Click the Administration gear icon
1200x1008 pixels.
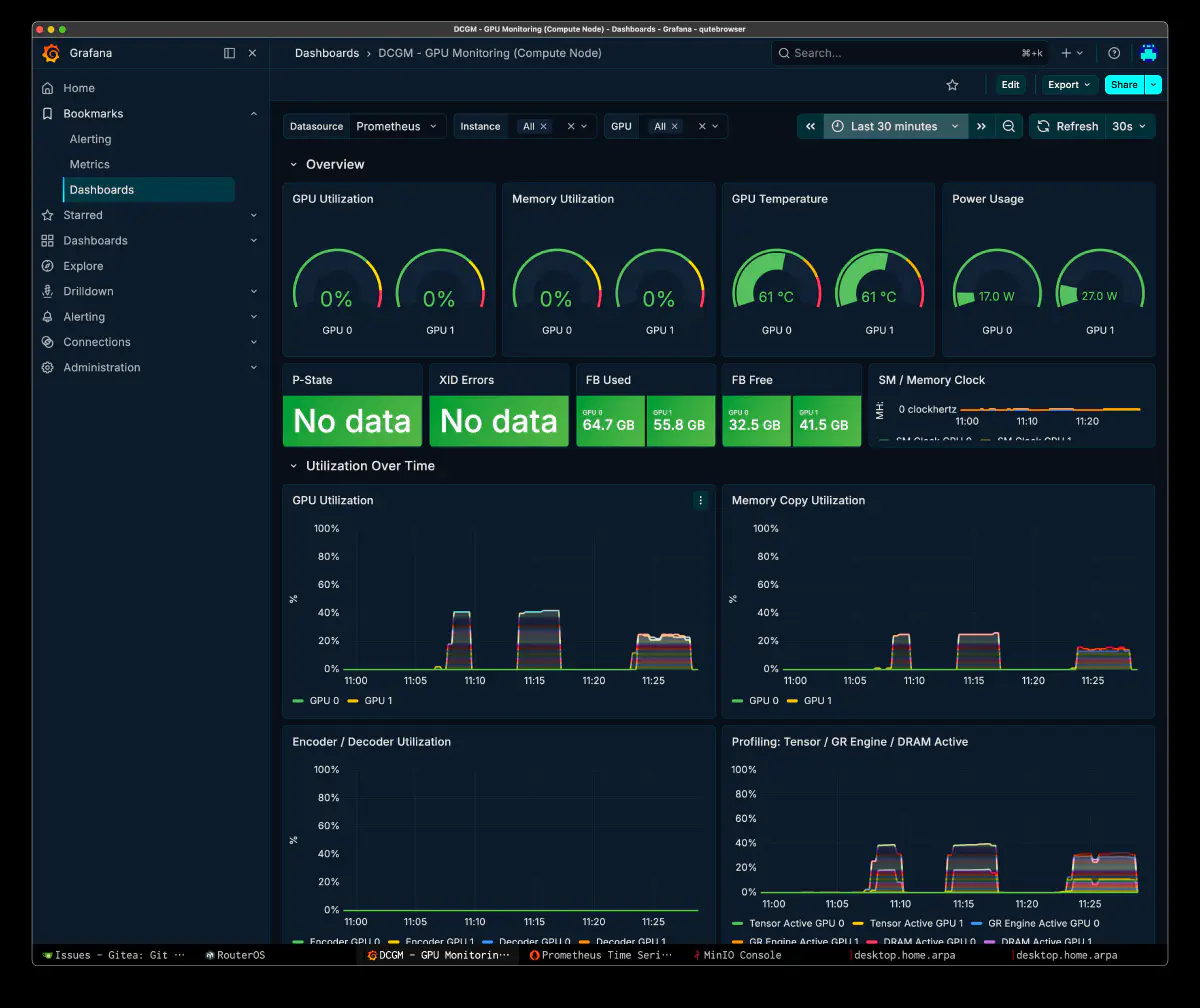coord(47,368)
